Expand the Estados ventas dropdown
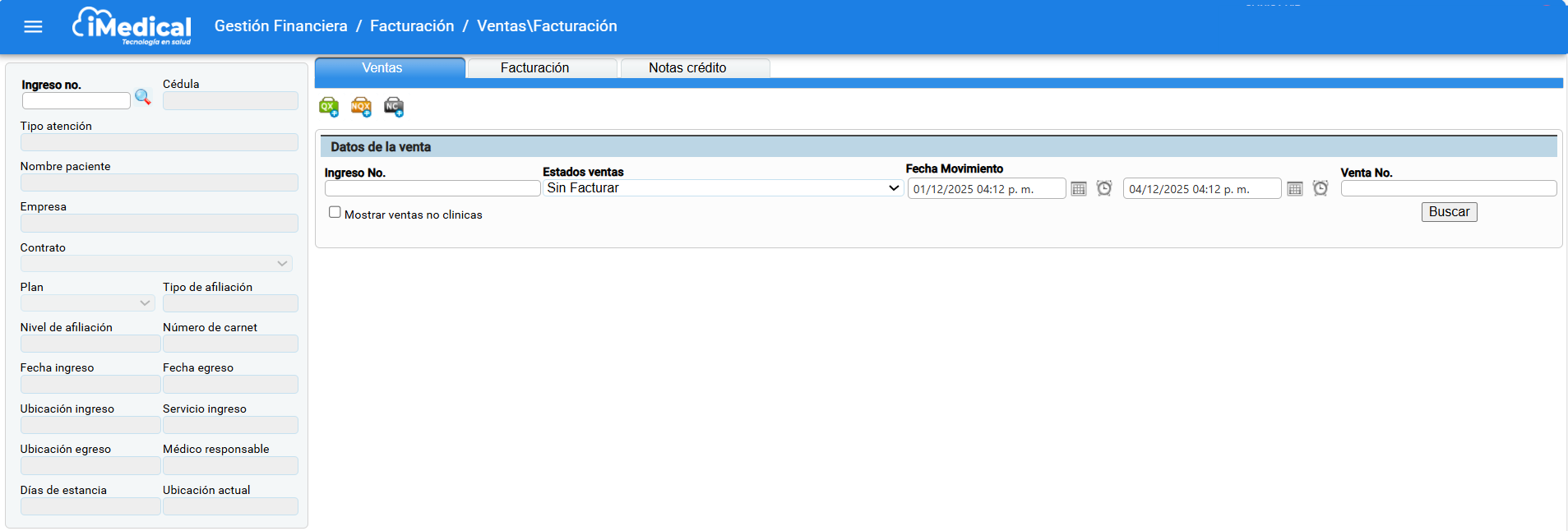This screenshot has width=1568, height=531. 723,188
